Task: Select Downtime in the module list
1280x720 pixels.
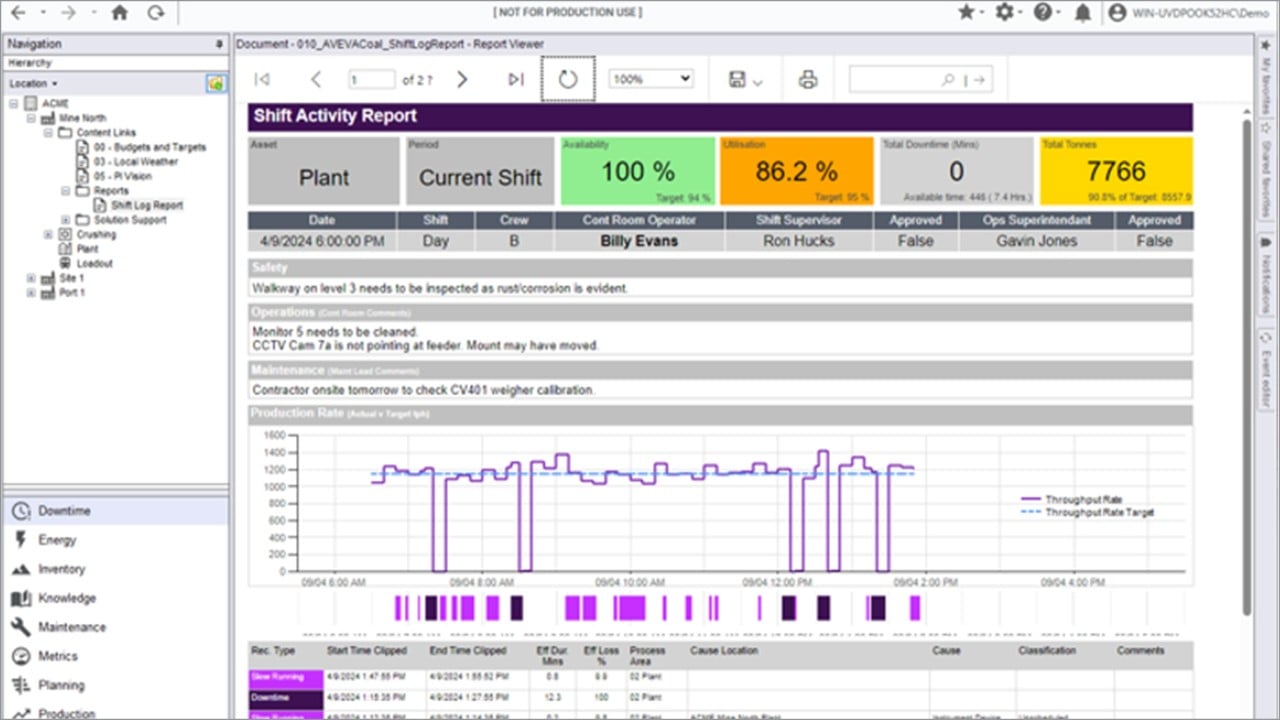Action: click(64, 511)
